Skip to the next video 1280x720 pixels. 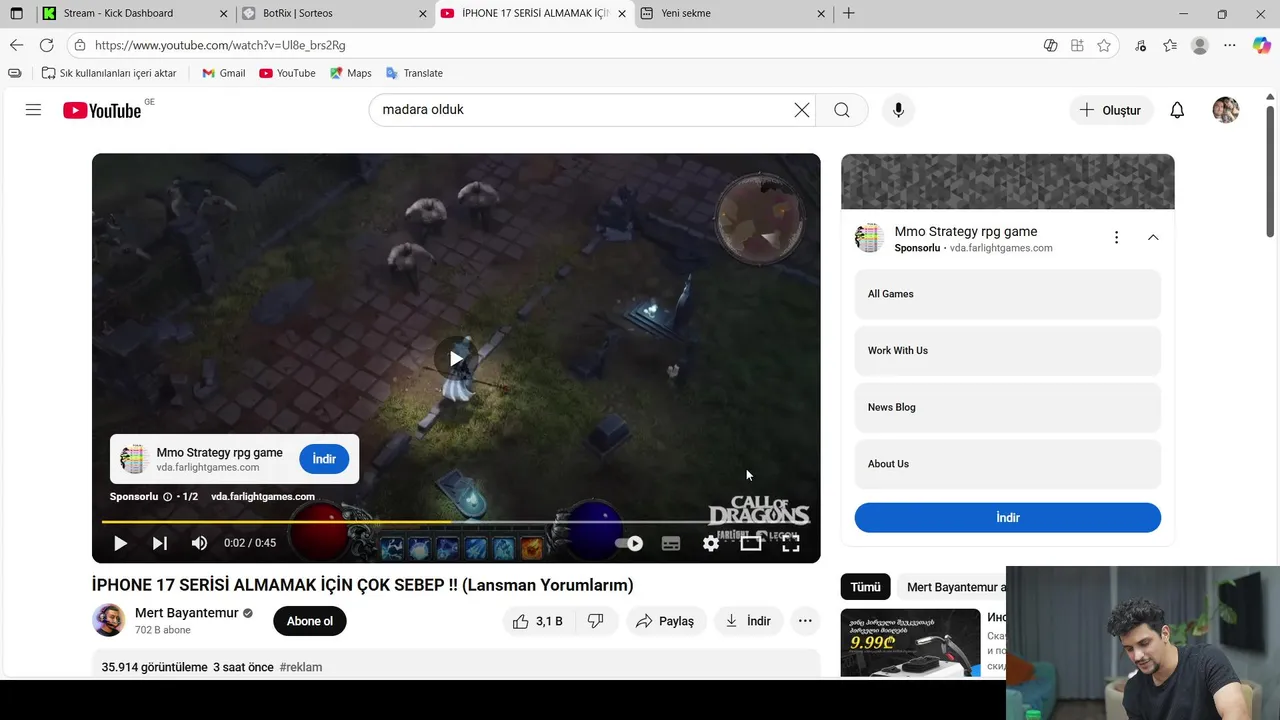(160, 543)
